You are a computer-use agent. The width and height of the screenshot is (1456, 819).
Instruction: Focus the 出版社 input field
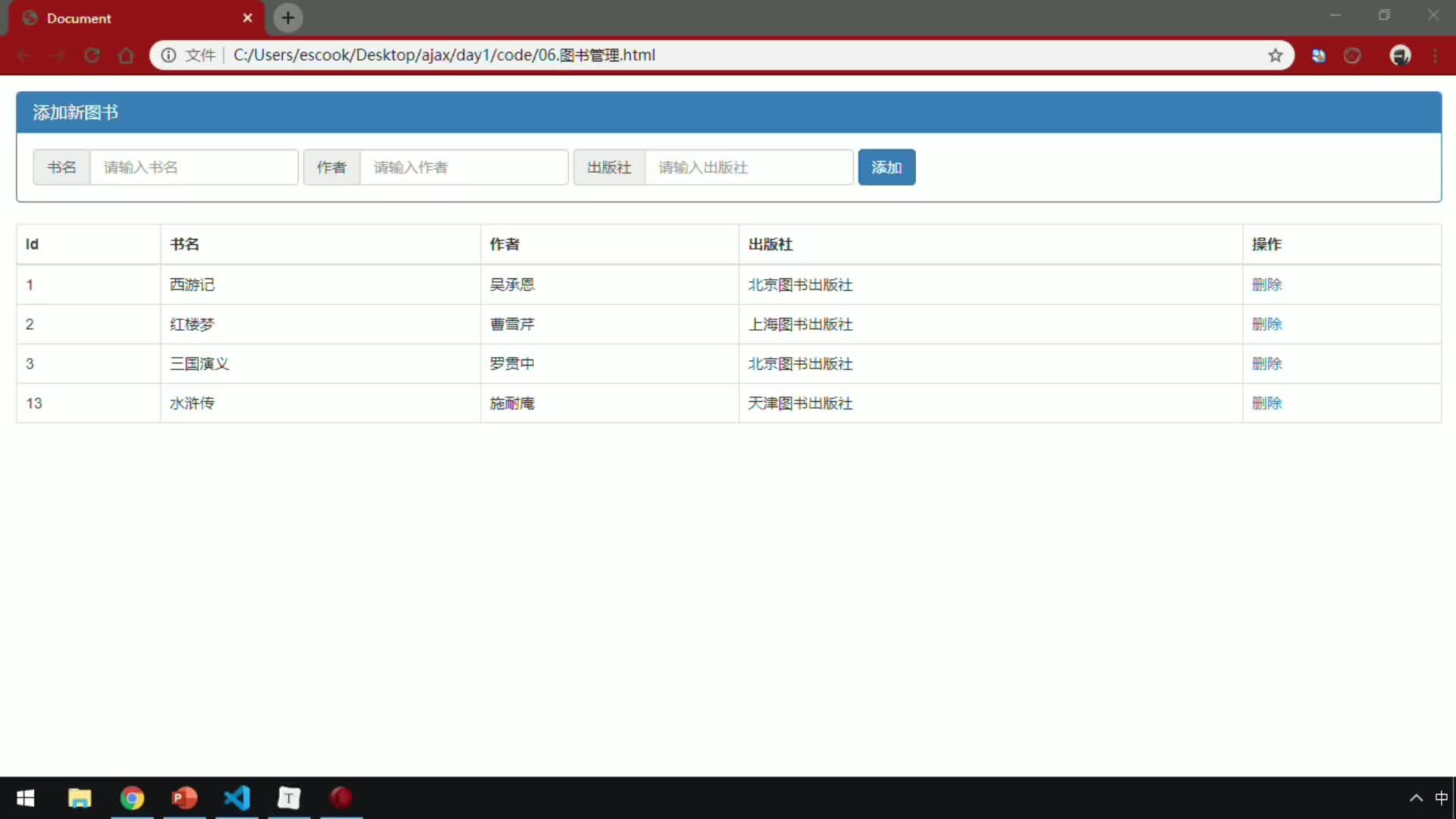pos(748,168)
